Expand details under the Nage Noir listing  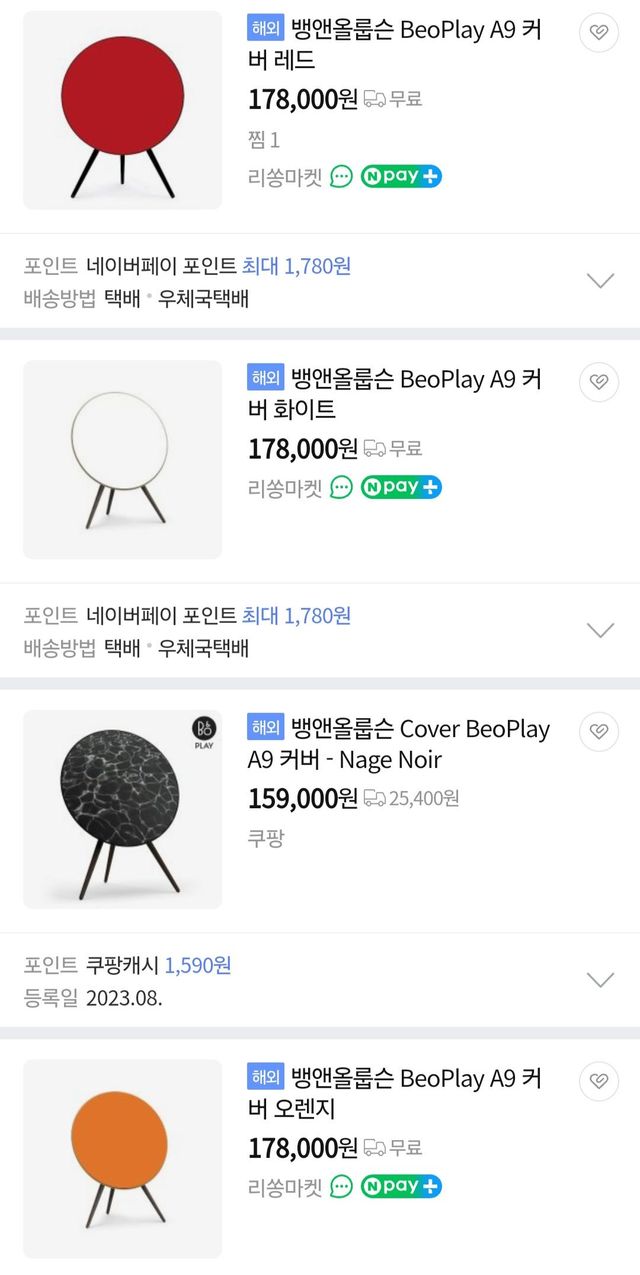(x=600, y=980)
